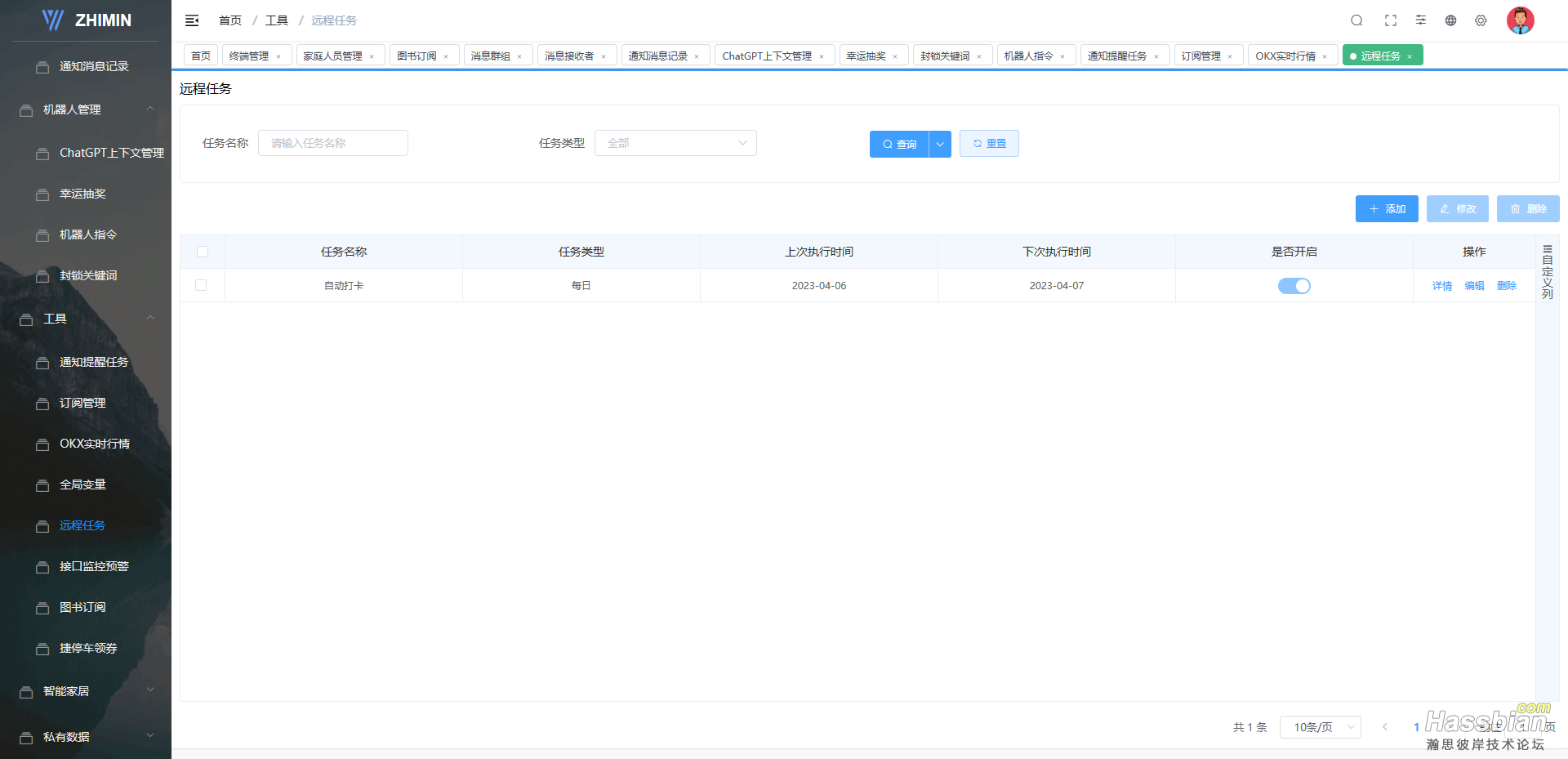Open 详情 link for 自动打卡
This screenshot has width=1568, height=759.
(1442, 286)
